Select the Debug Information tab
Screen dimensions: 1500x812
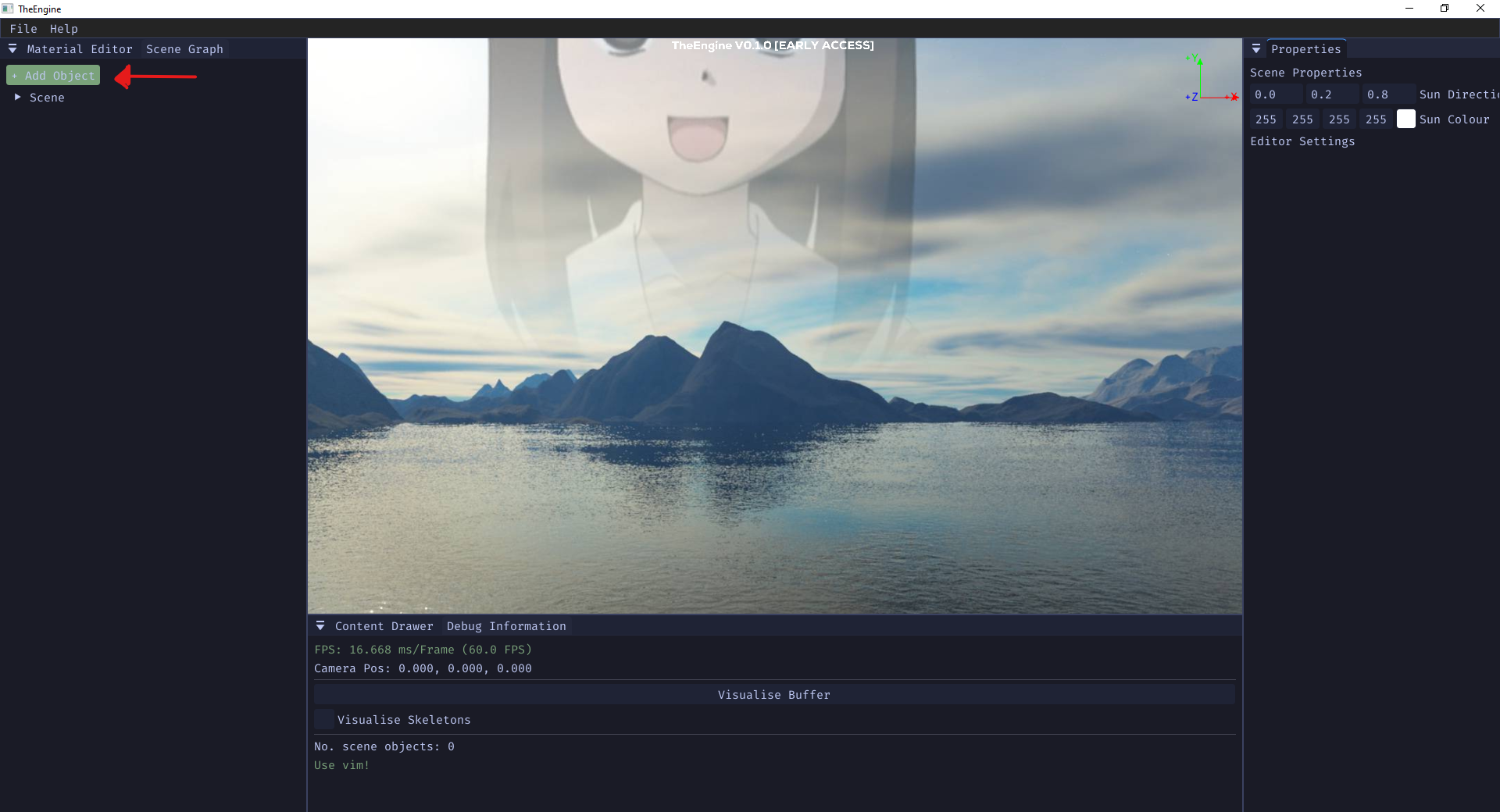coord(506,626)
